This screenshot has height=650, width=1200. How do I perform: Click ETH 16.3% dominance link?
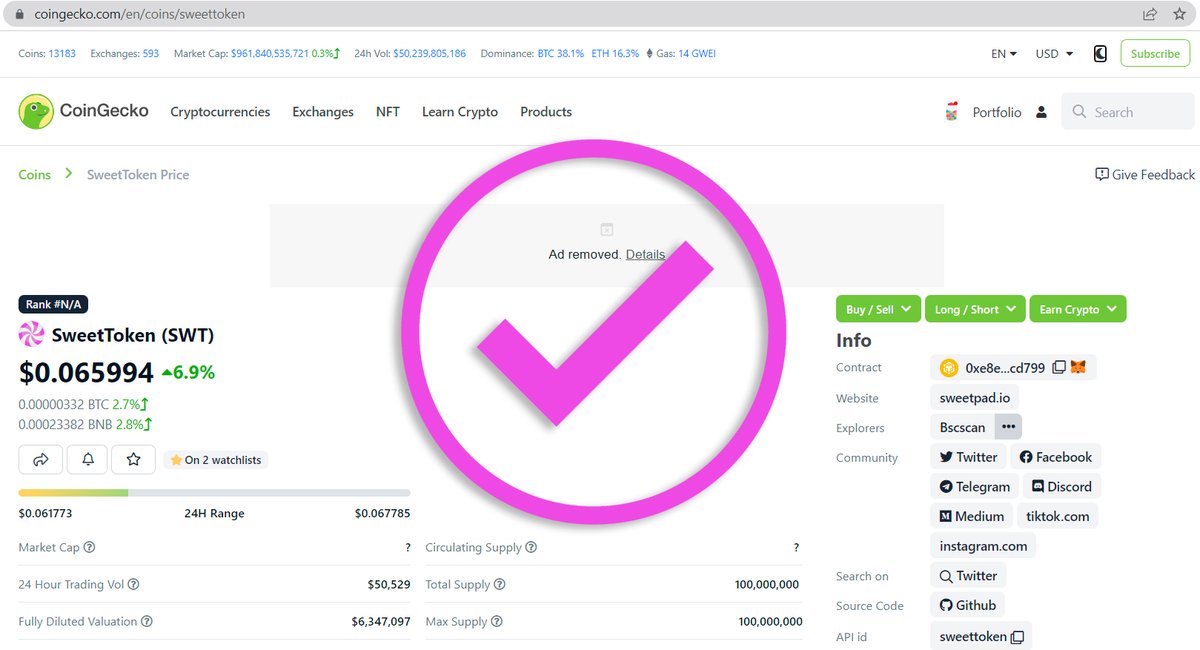pos(615,54)
